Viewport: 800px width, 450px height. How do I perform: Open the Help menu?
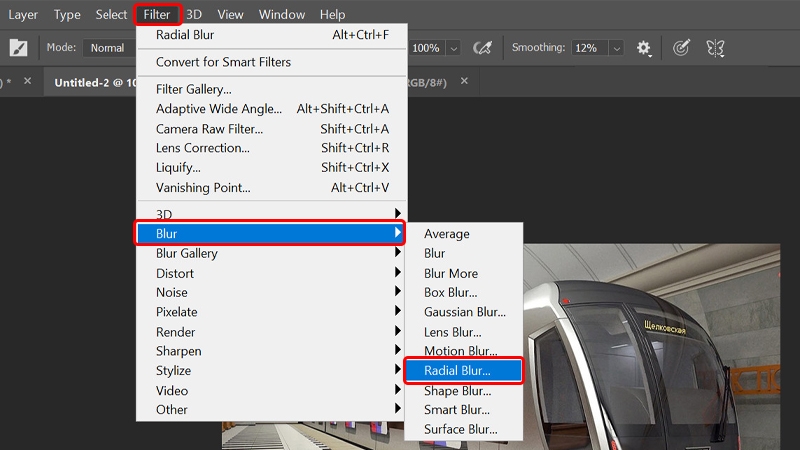click(333, 14)
